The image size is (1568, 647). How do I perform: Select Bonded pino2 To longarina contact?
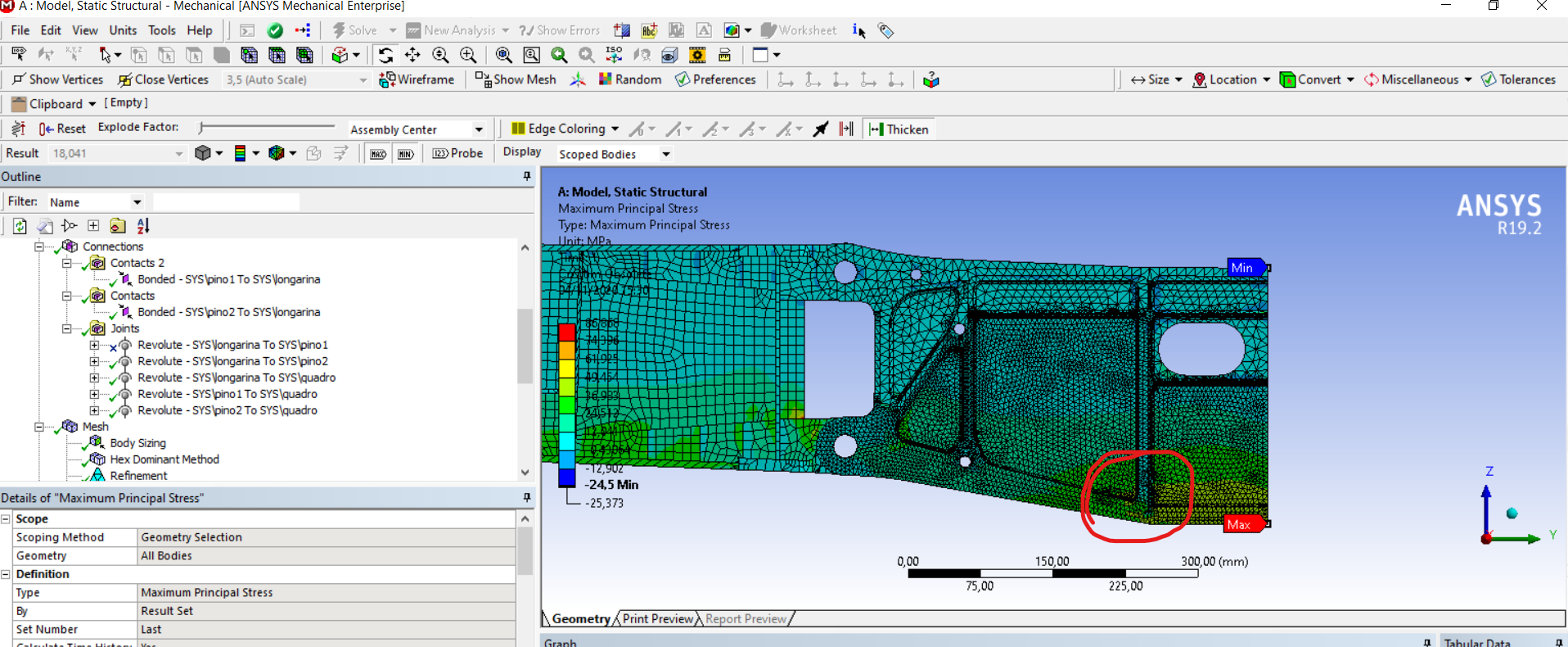point(228,312)
